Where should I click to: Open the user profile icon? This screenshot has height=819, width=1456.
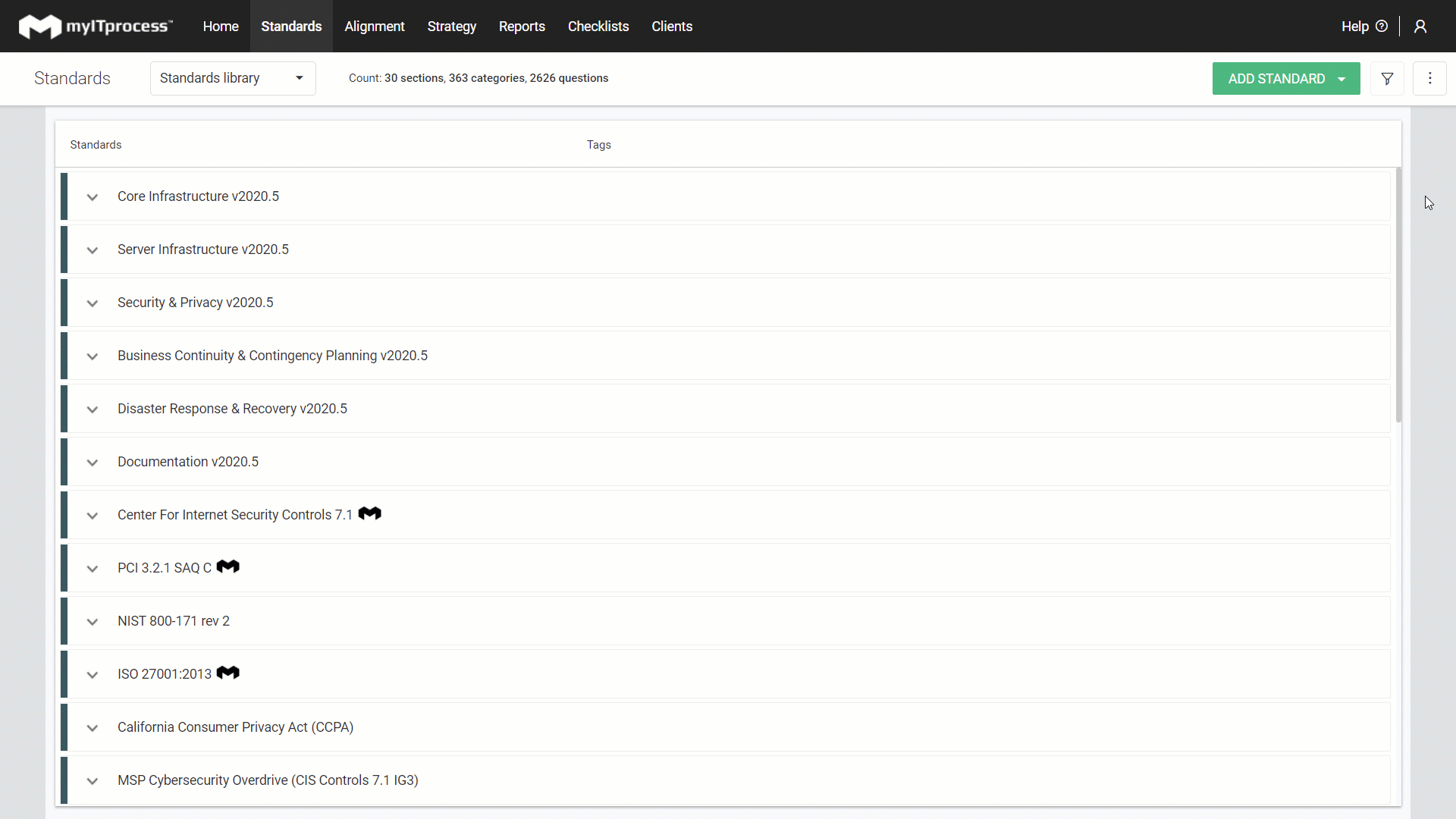pos(1420,27)
